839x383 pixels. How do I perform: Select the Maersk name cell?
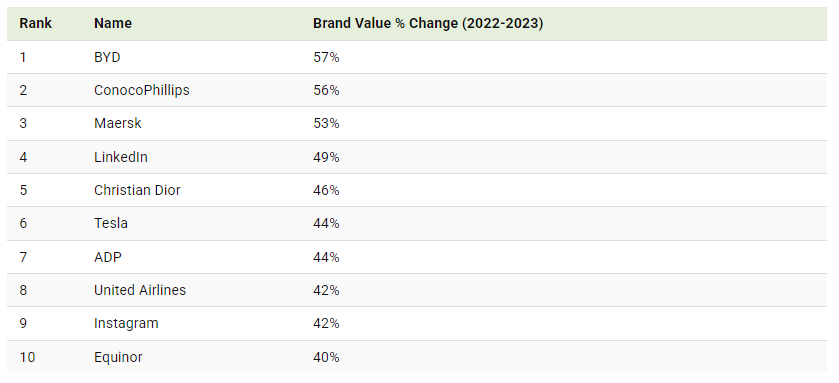pos(118,124)
